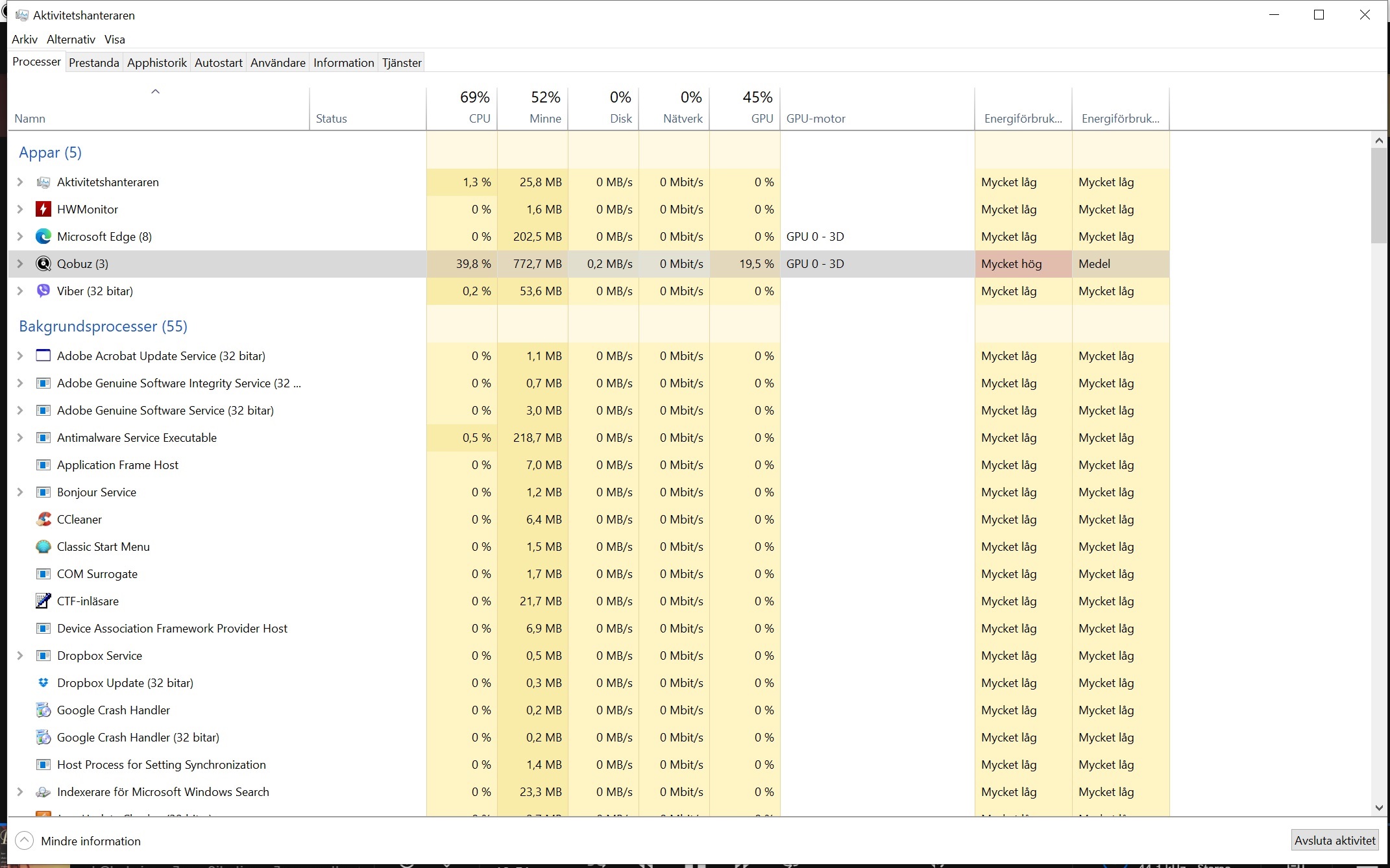Viewport: 1390px width, 868px height.
Task: Expand the Qobuz (3) process group
Action: click(x=20, y=264)
